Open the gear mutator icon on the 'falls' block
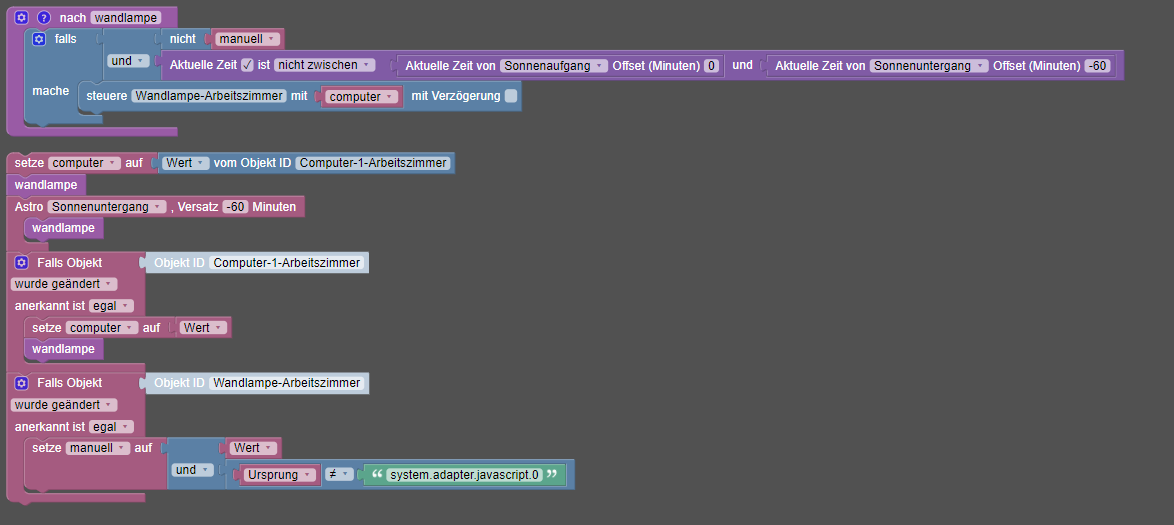Viewport: 1174px width, 525px height. point(39,39)
